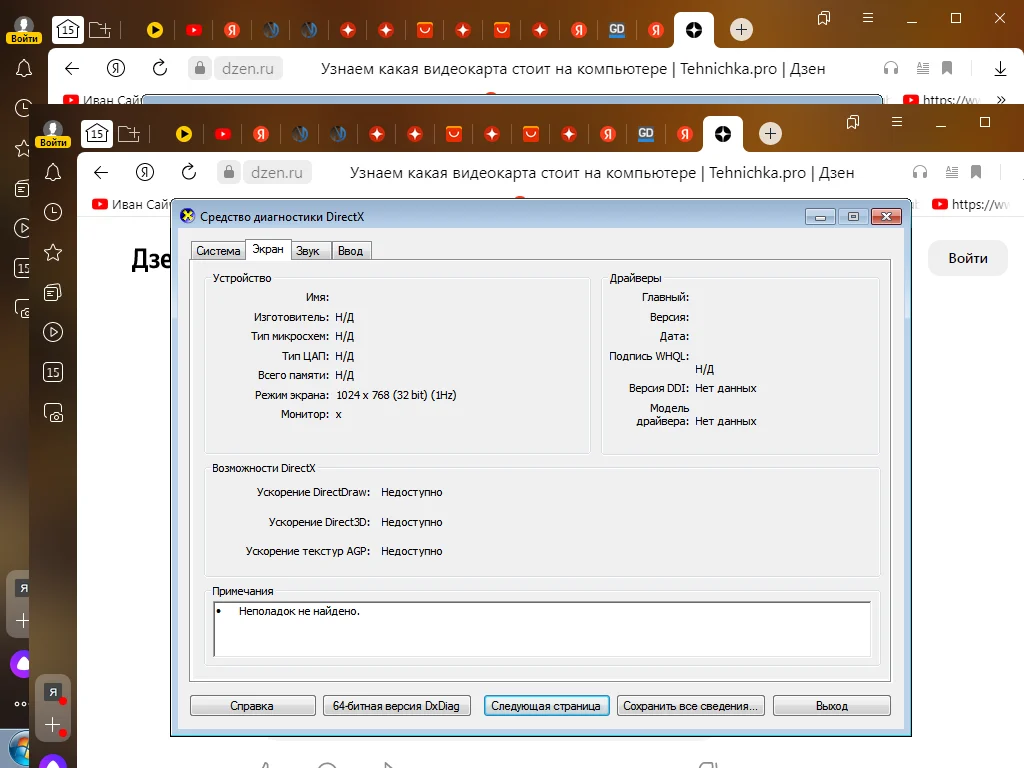Expand bookmarks overflow chevrons in outer browser

[x=1000, y=99]
